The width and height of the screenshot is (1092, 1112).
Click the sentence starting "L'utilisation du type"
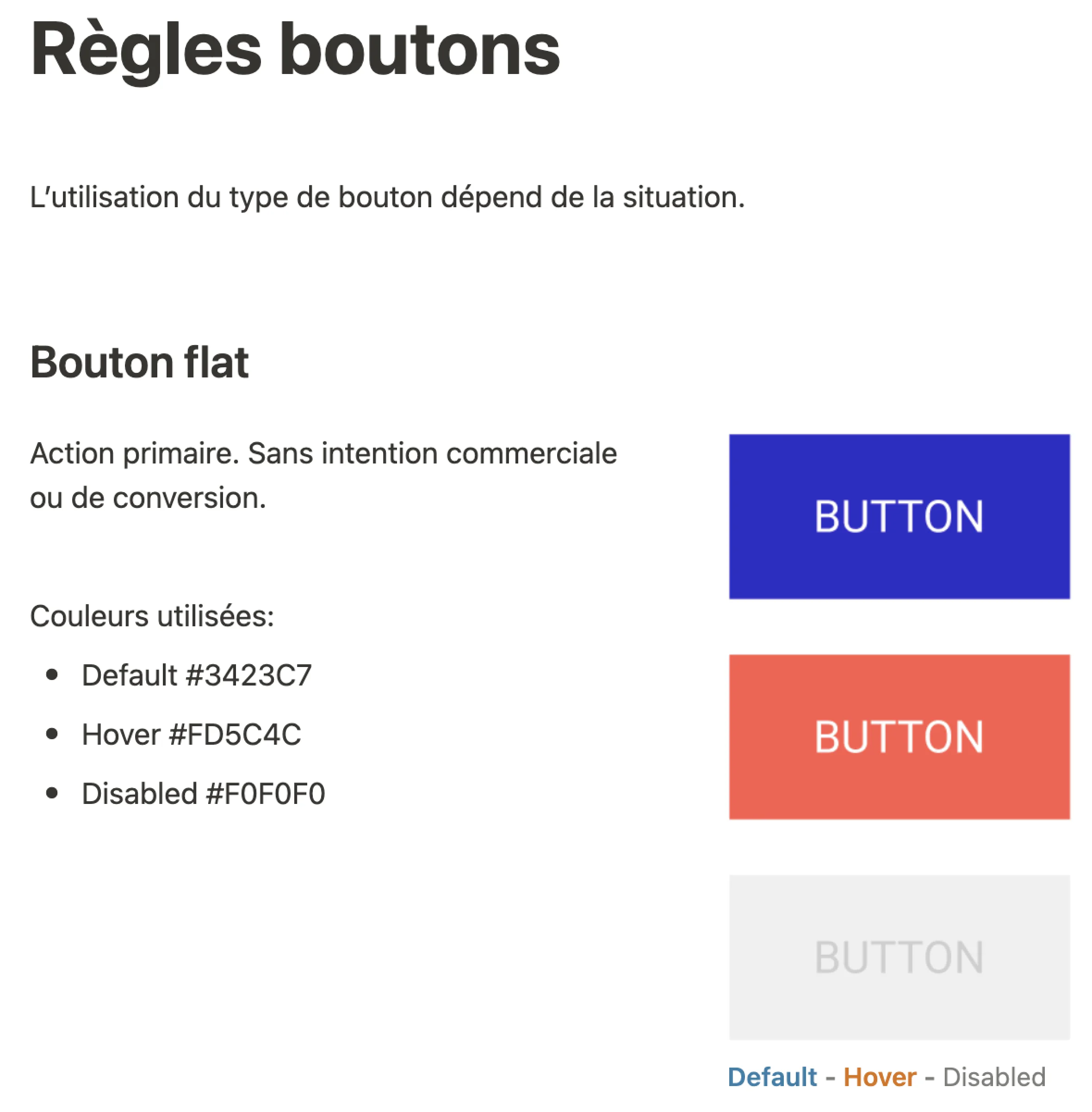[387, 197]
